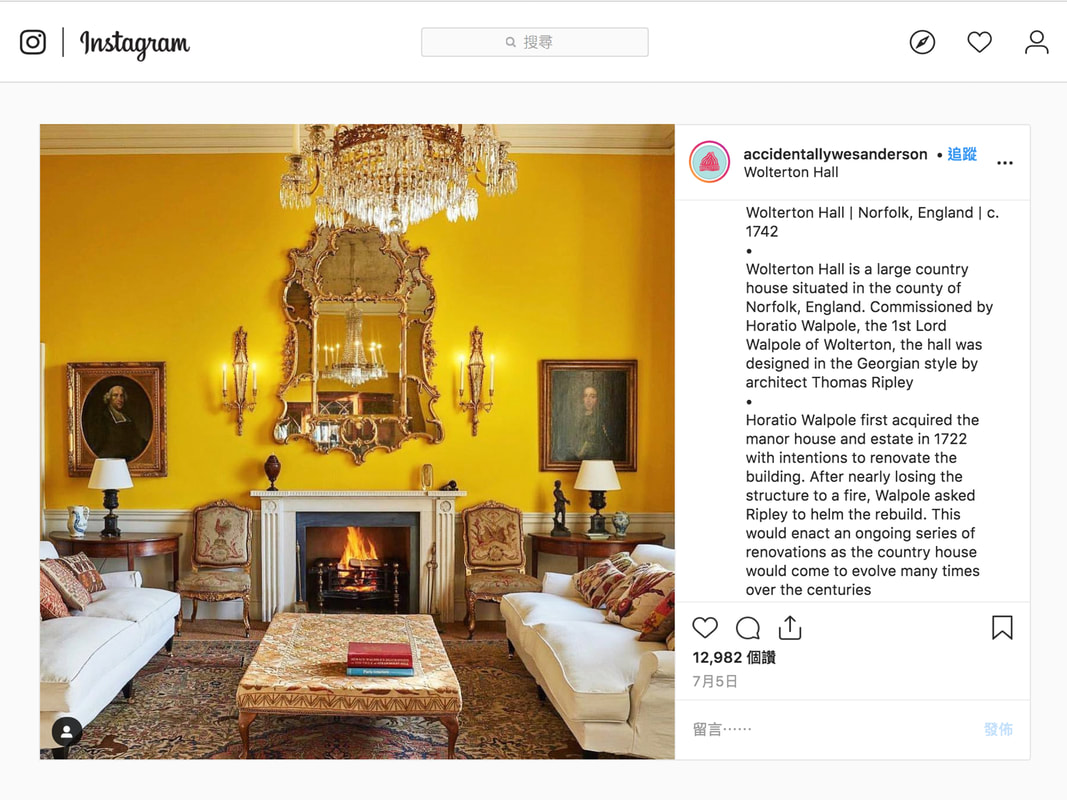Save the post with the bookmark icon

tap(1002, 627)
